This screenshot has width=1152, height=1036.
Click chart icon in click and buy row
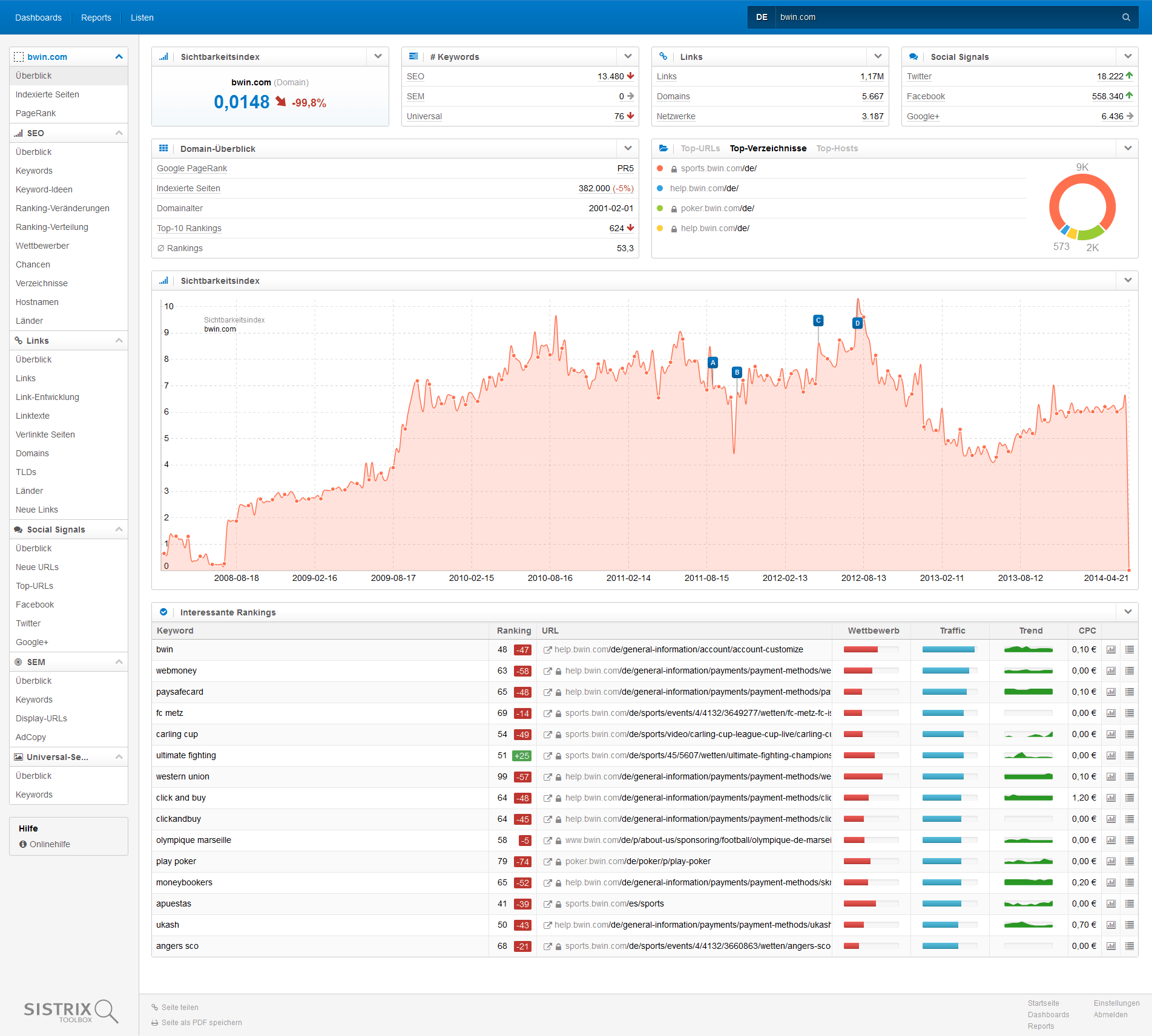pos(1111,798)
